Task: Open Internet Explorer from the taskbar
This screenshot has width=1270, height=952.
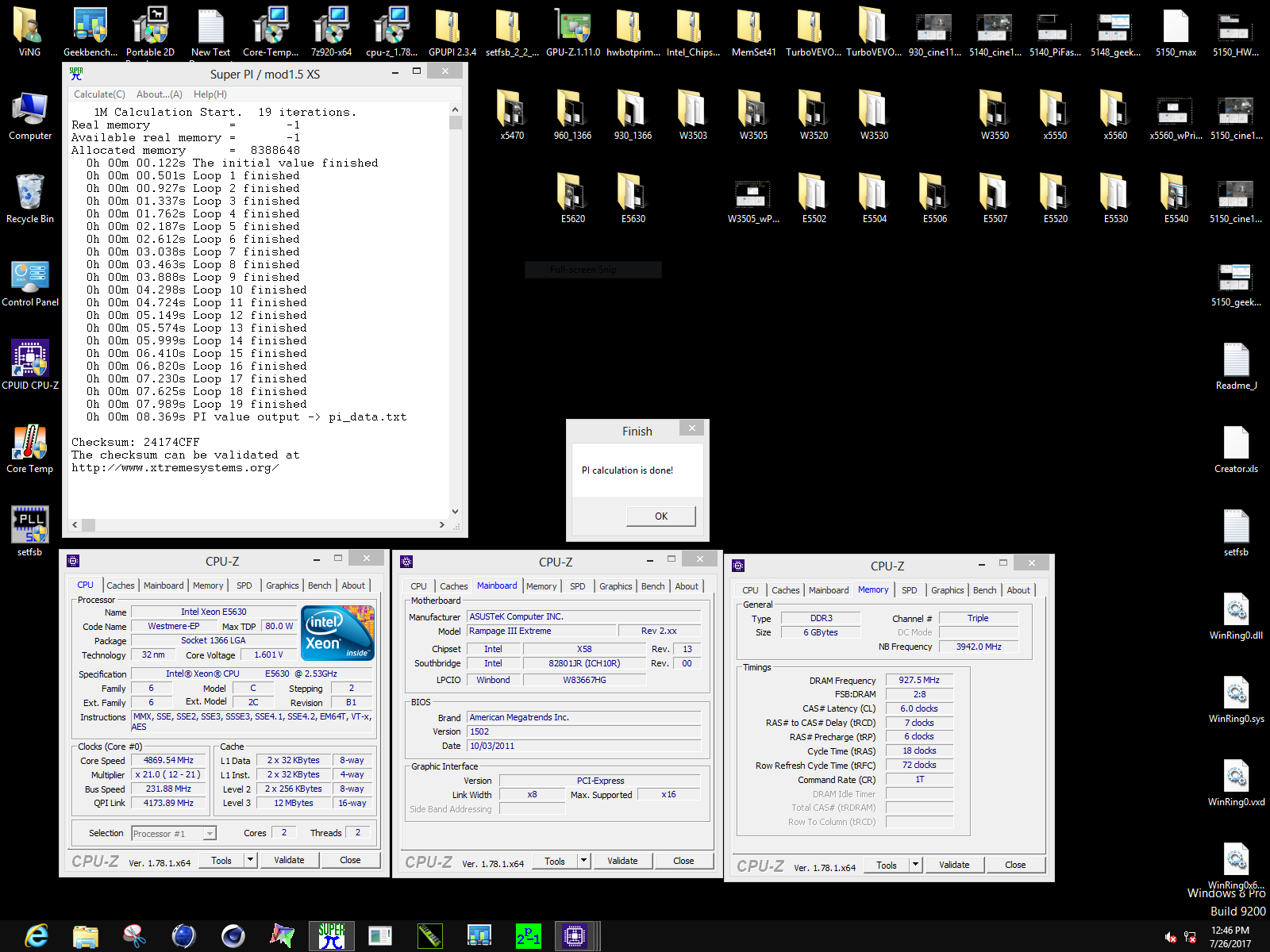Action: (37, 936)
